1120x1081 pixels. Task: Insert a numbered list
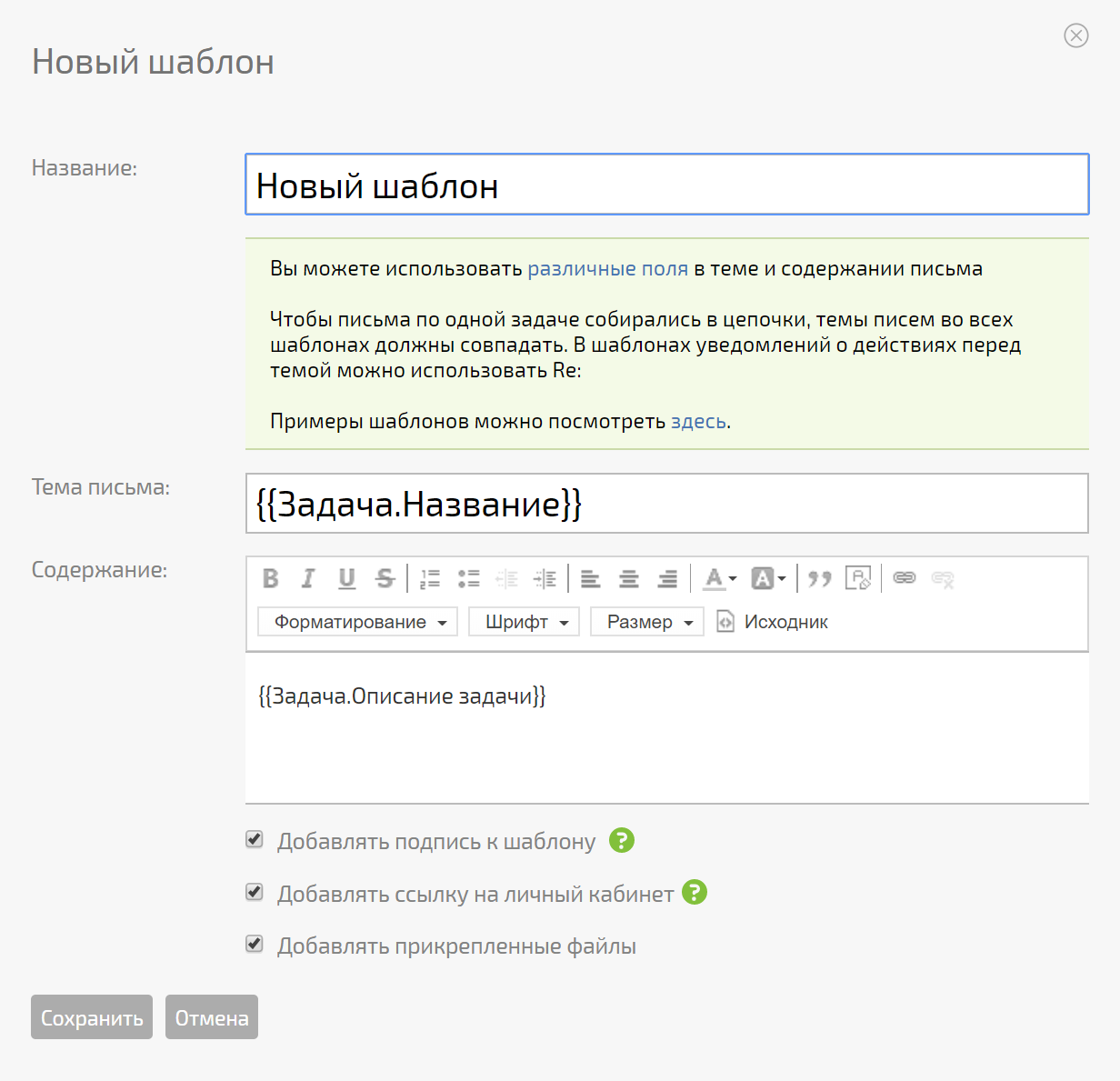pos(430,578)
